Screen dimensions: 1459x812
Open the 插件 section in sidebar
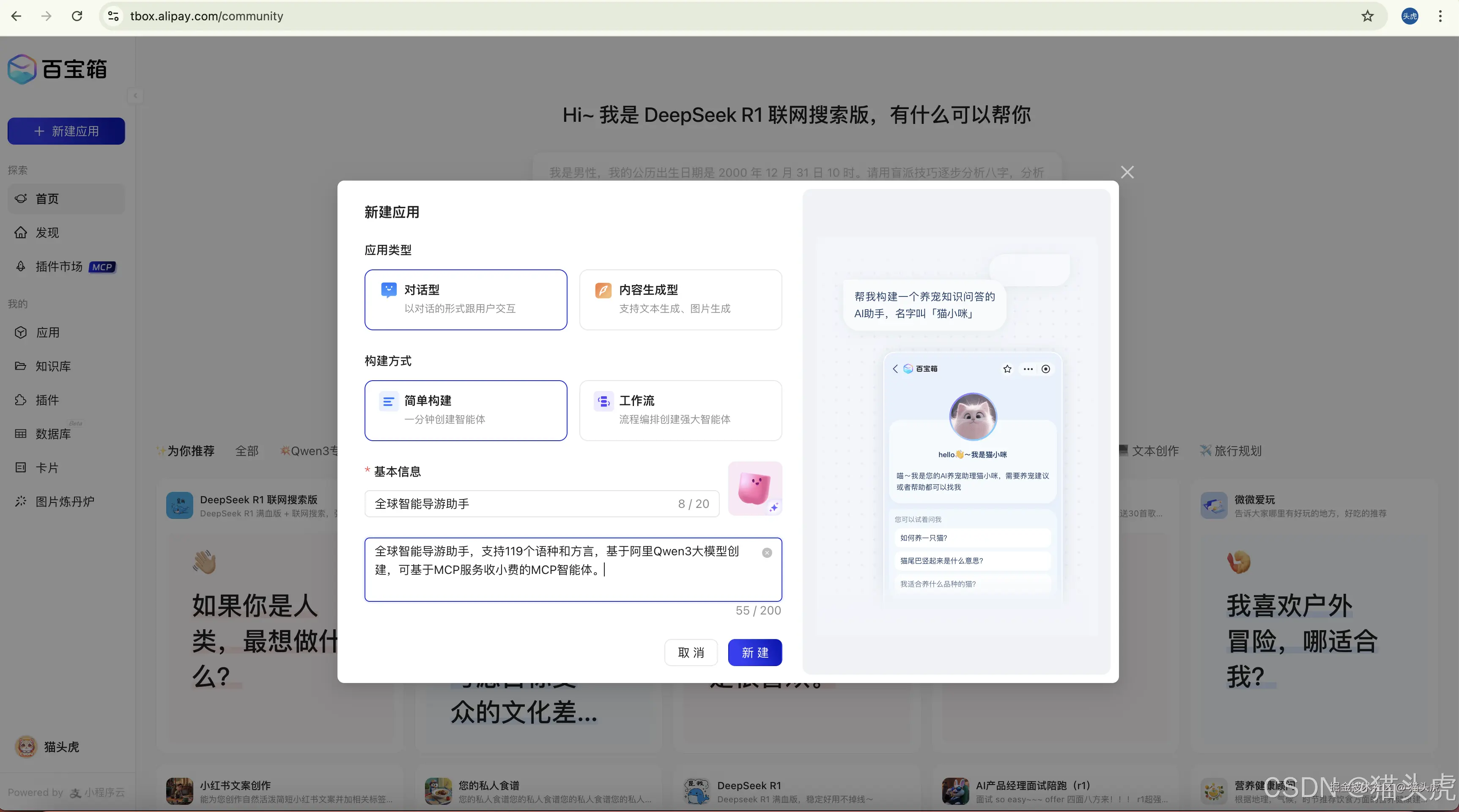coord(47,400)
